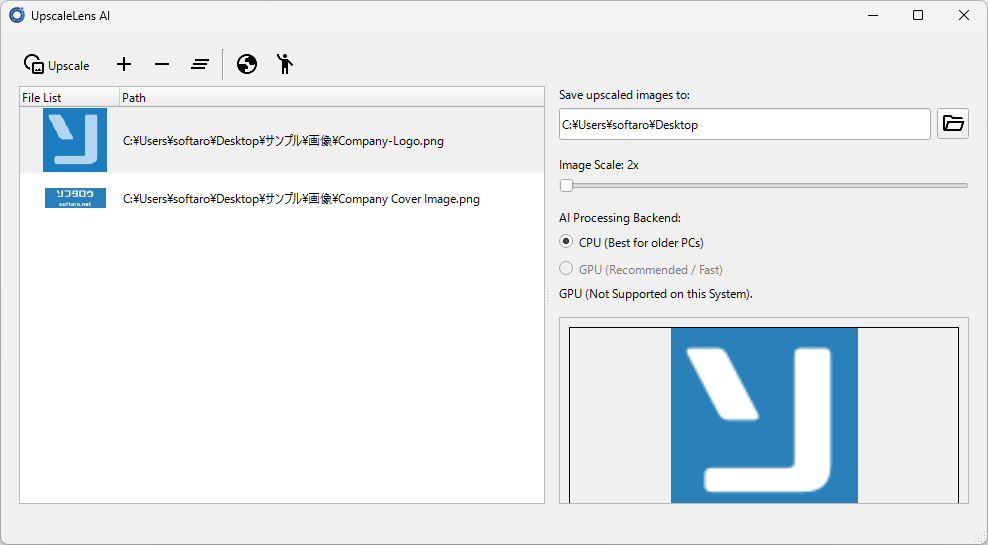This screenshot has width=988, height=545.
Task: Select the Company-Logo.png path row
Action: pyautogui.click(x=283, y=141)
